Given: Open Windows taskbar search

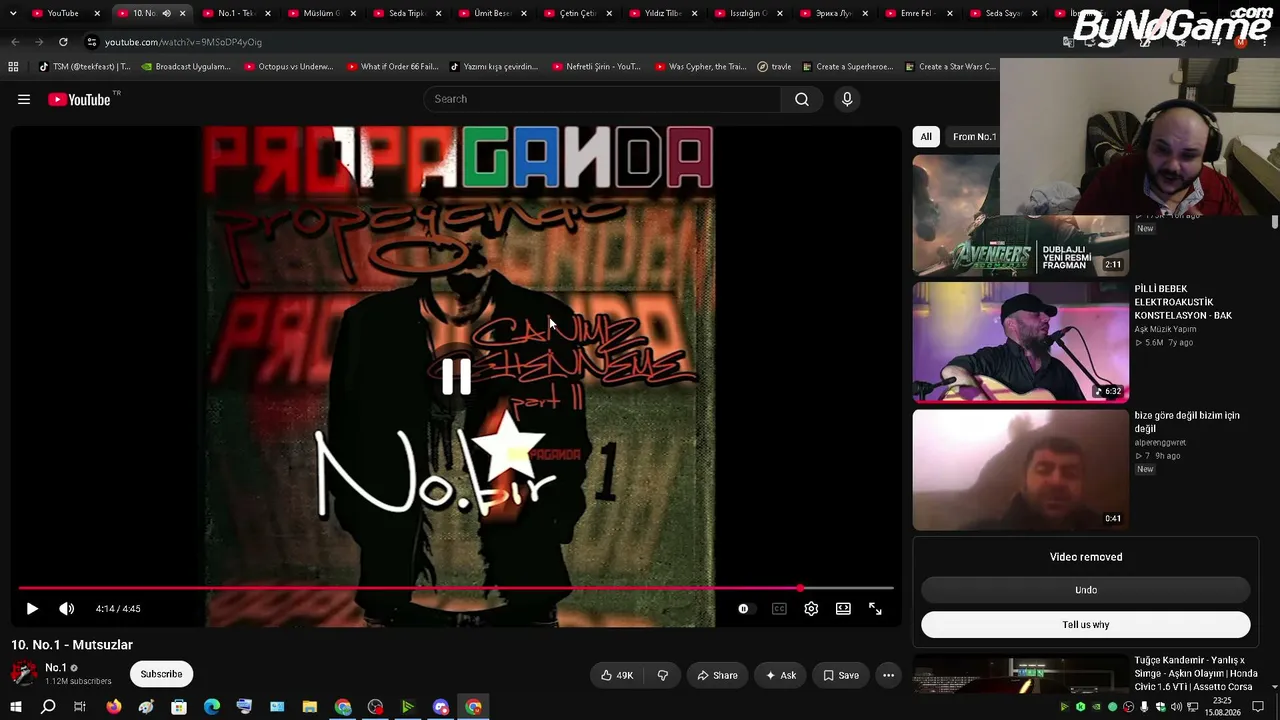Looking at the screenshot, I should tap(48, 707).
